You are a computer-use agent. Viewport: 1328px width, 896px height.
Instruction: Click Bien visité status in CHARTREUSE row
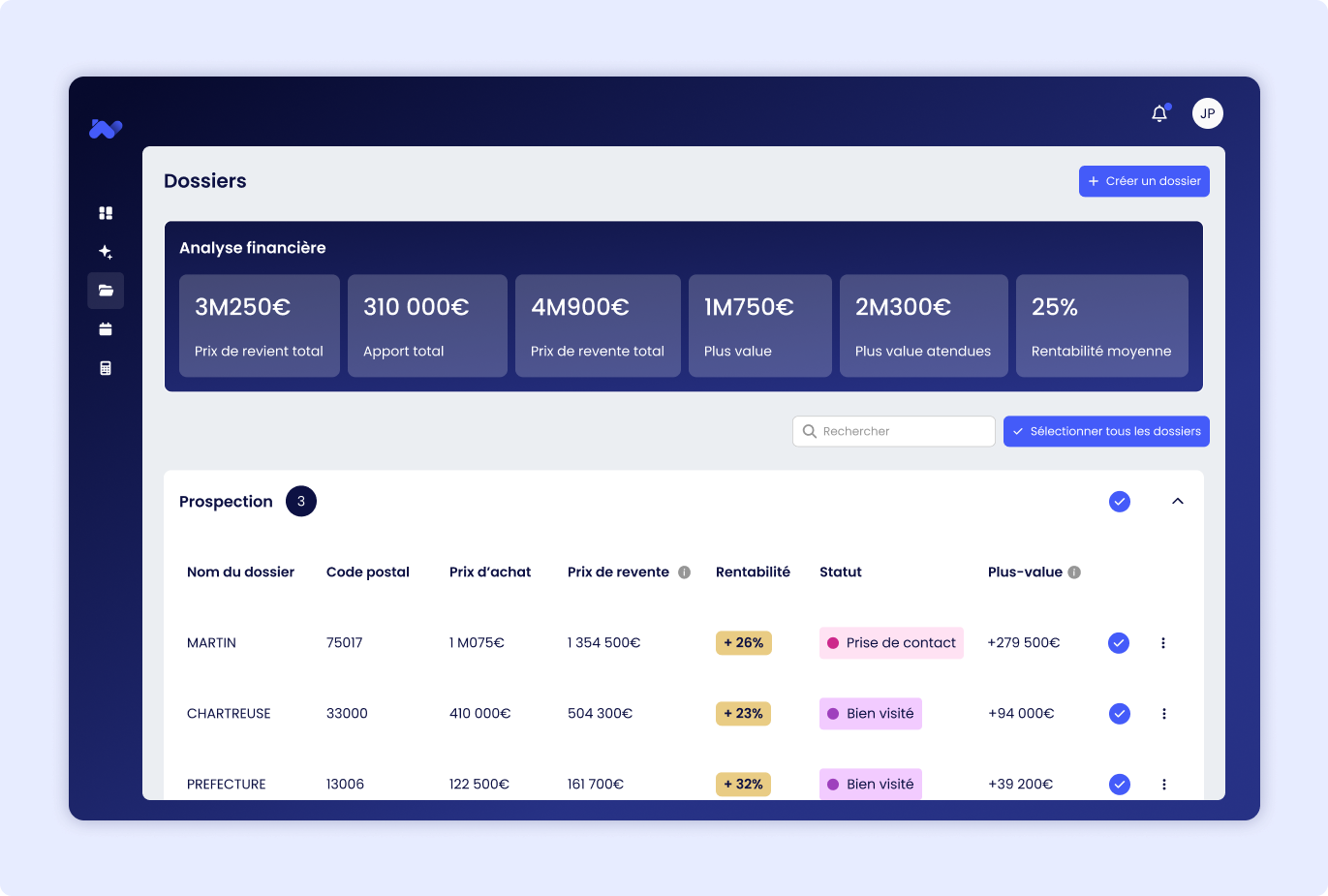[x=871, y=714]
